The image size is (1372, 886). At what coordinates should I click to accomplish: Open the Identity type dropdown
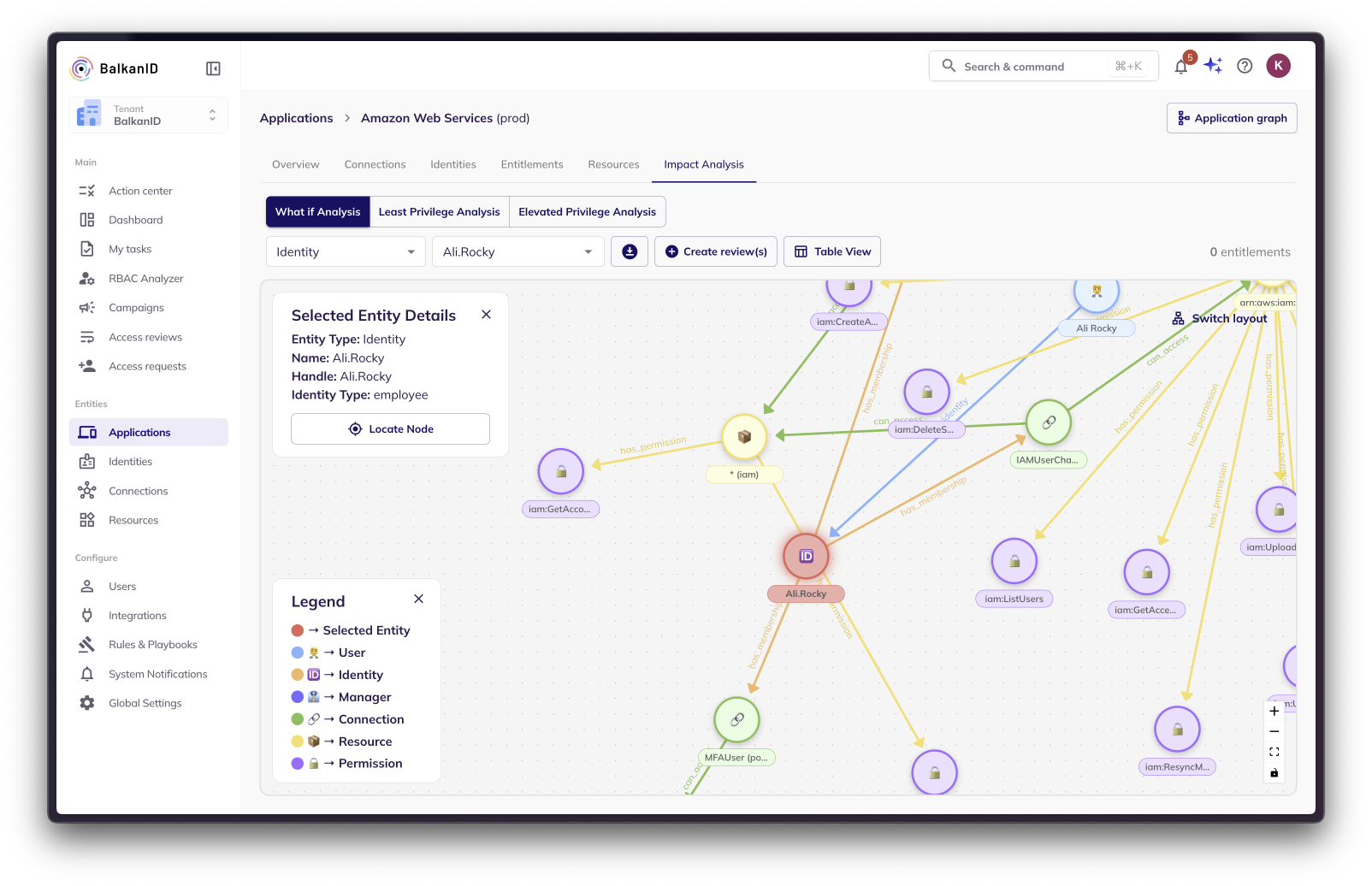click(x=346, y=251)
